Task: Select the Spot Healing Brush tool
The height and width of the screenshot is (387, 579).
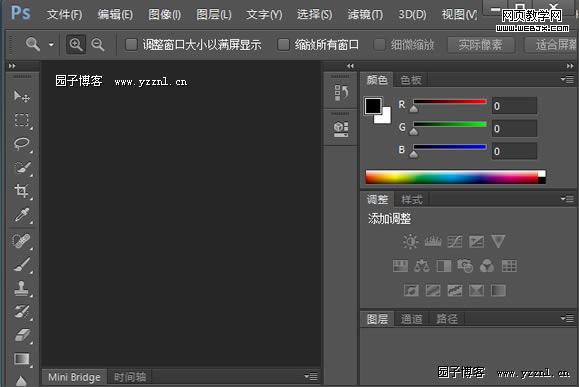Action: pyautogui.click(x=21, y=241)
